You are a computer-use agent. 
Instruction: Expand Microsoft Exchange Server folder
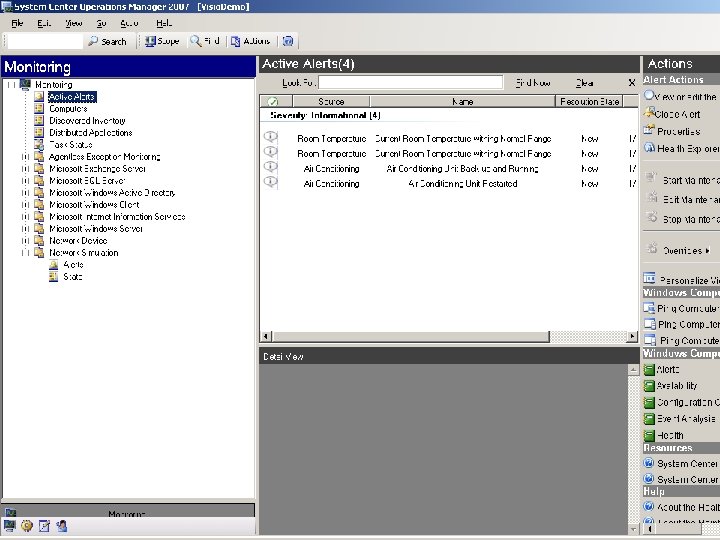tap(25, 169)
